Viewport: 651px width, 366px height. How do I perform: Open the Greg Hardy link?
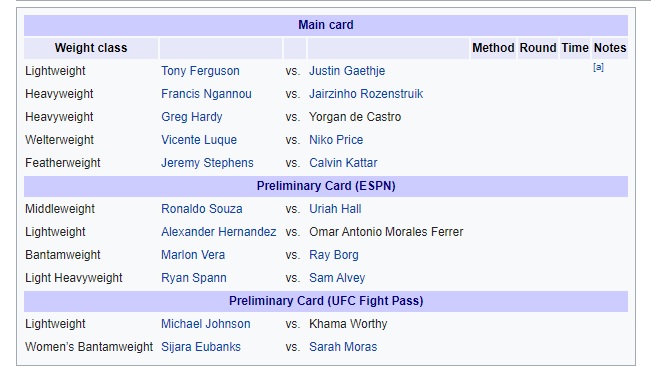tap(191, 117)
